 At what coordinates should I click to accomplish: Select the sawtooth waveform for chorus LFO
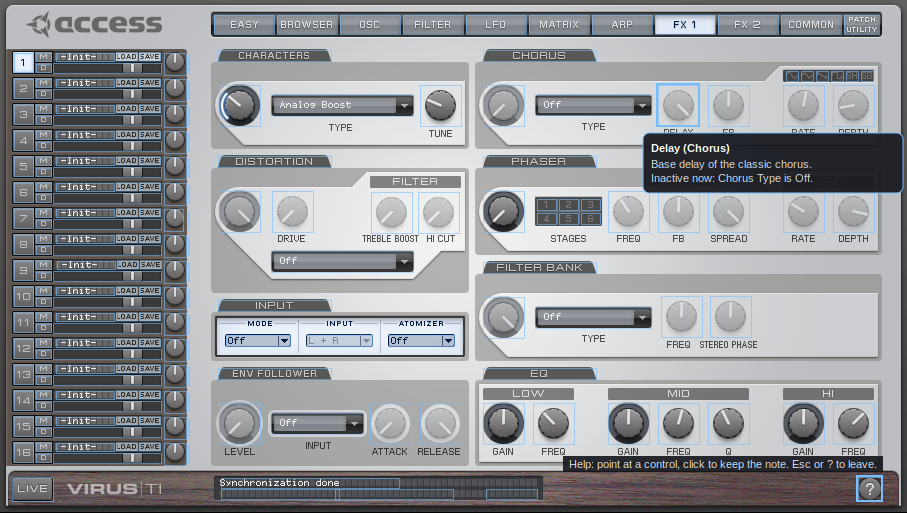point(821,76)
